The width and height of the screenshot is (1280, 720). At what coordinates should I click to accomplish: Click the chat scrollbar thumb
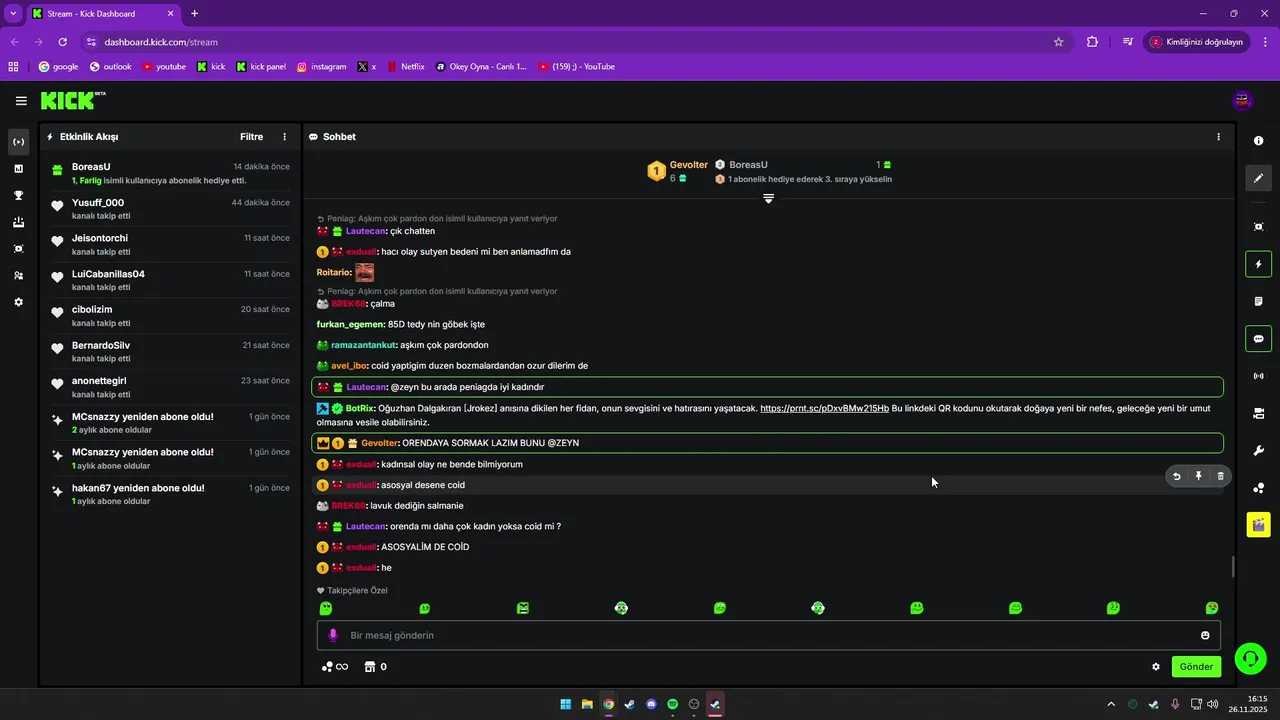[1233, 566]
